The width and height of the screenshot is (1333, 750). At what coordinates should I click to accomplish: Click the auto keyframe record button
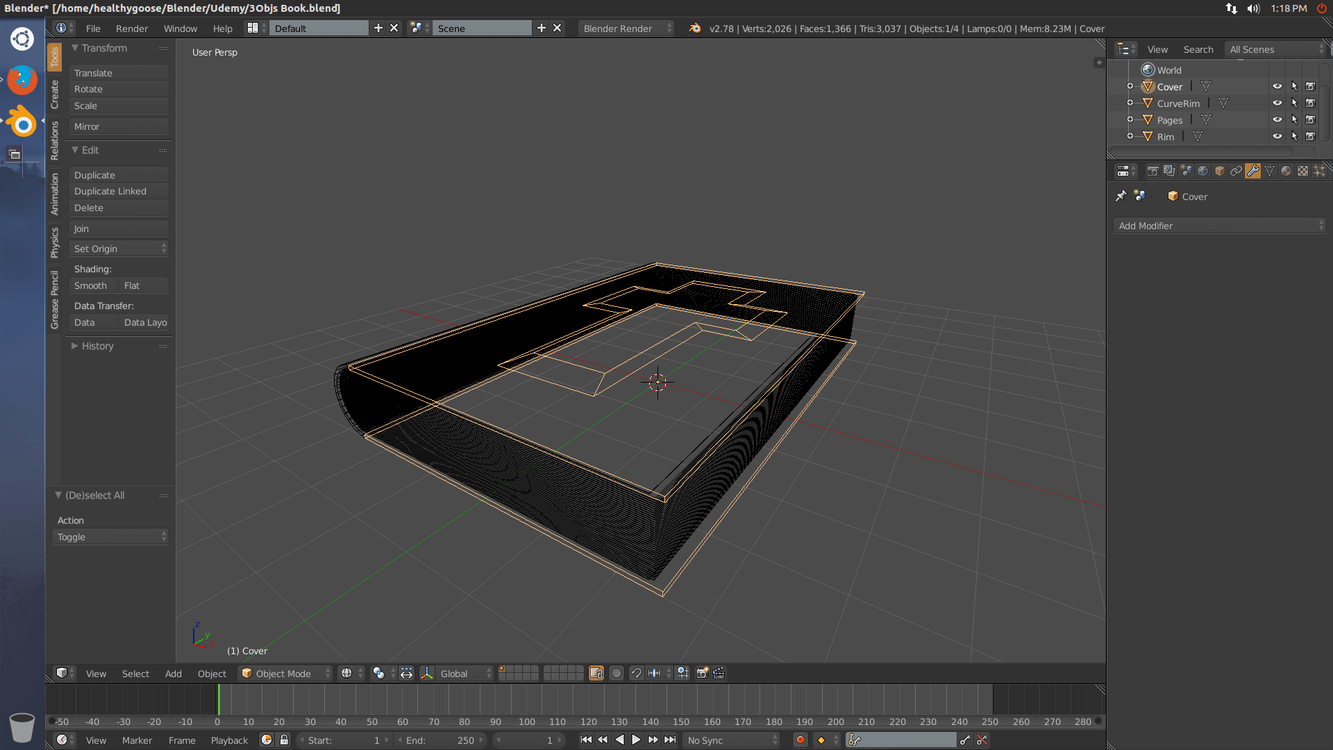(800, 740)
